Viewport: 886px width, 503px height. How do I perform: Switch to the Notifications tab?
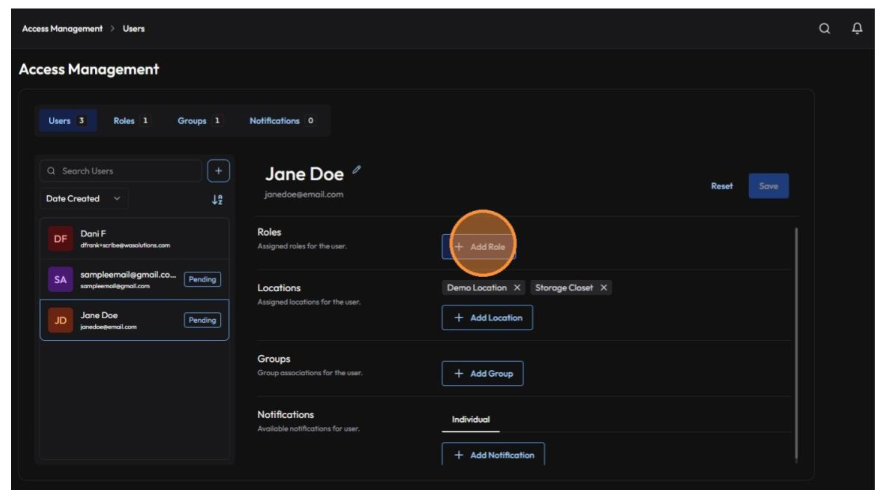(x=281, y=120)
